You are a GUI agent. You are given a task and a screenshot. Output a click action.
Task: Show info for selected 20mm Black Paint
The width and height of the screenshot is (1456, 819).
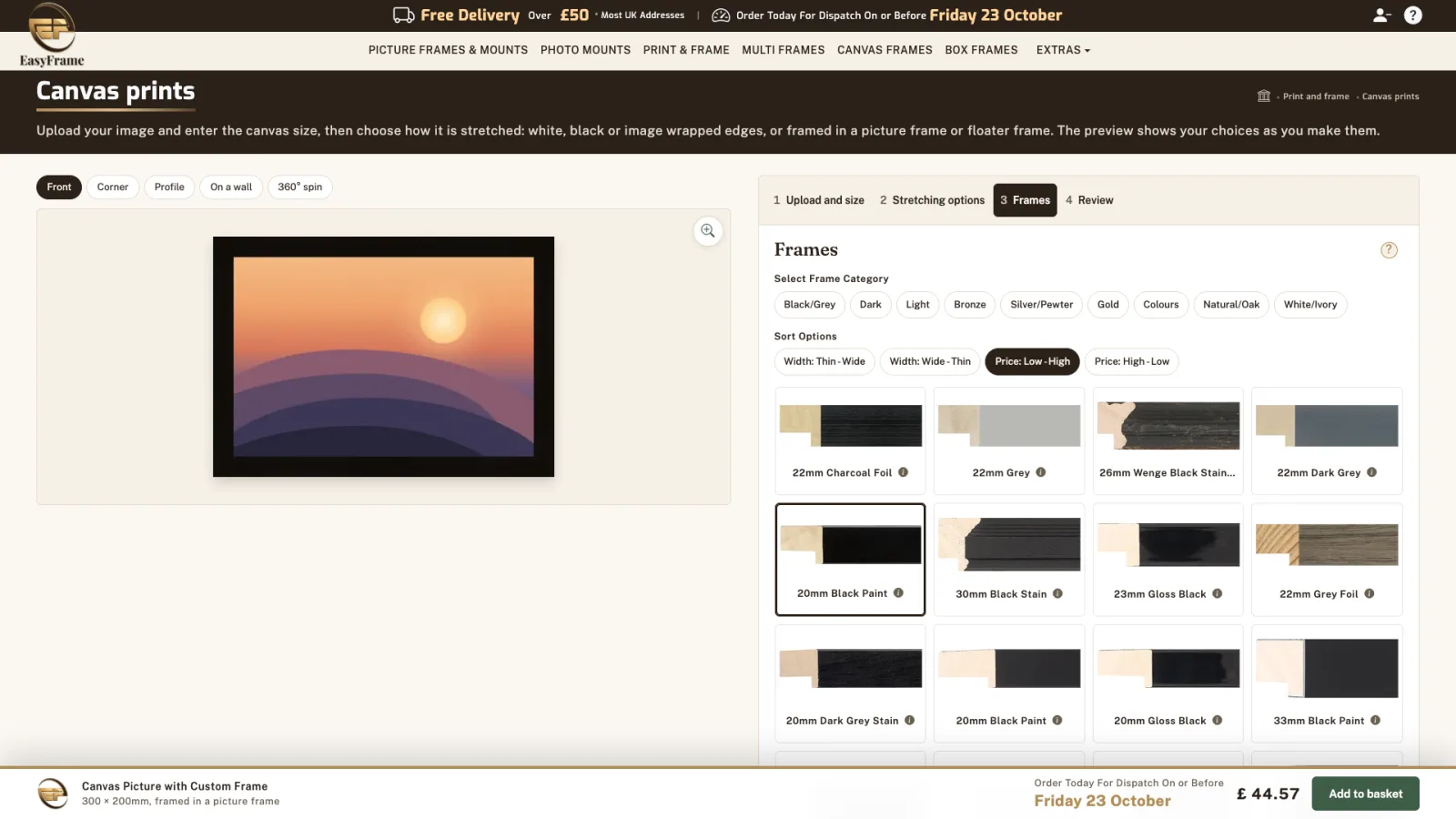click(x=898, y=593)
